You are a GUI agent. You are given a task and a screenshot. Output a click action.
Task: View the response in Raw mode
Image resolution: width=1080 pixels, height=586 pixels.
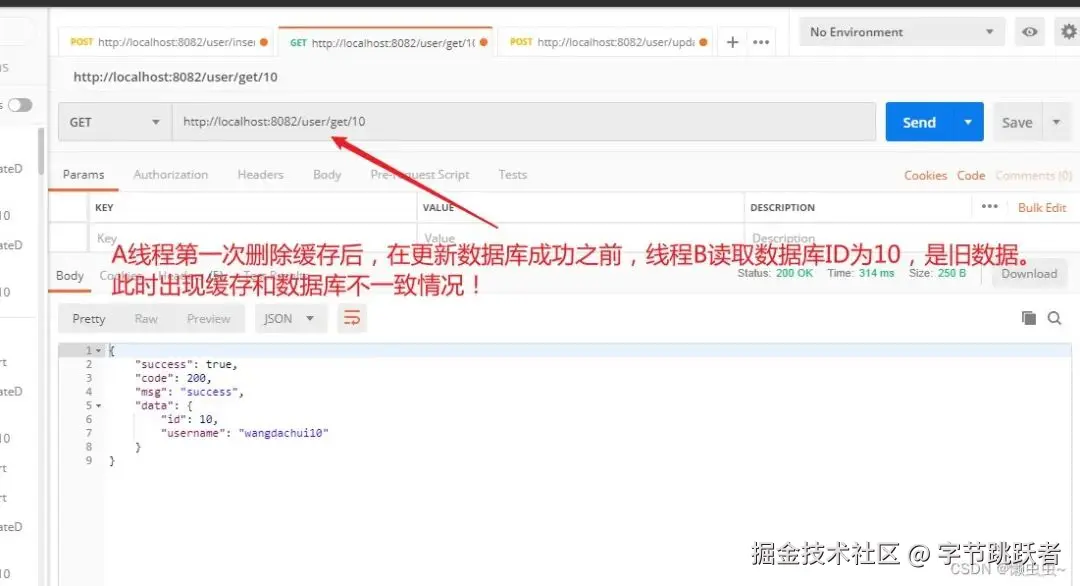point(145,318)
